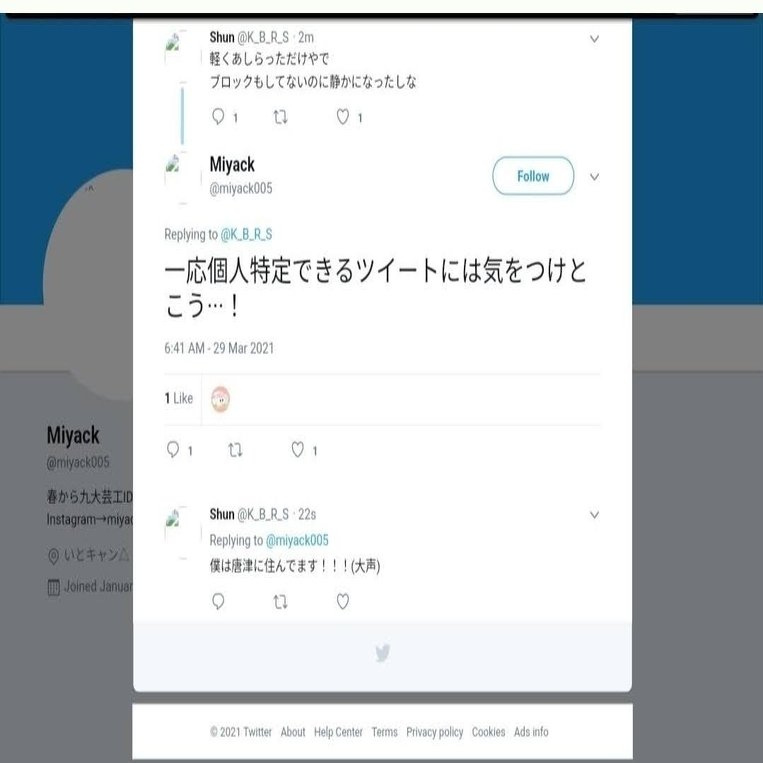
Task: Reply to Shun's 22s-old tweet
Action: tap(218, 601)
